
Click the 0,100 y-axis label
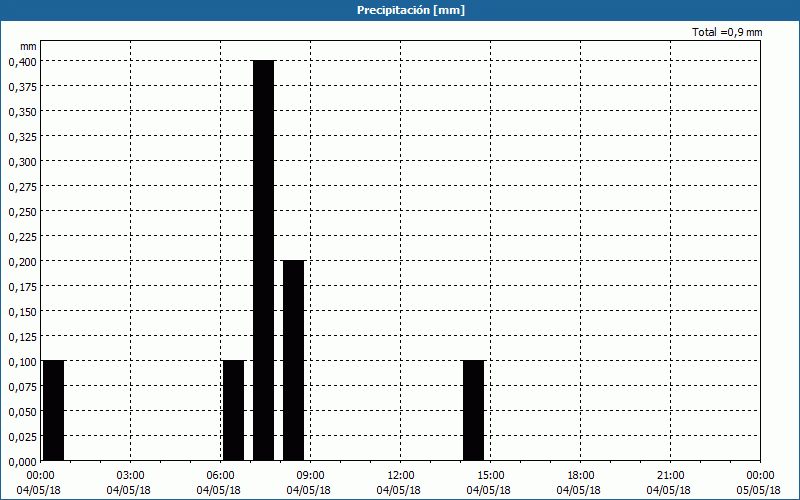(22, 362)
